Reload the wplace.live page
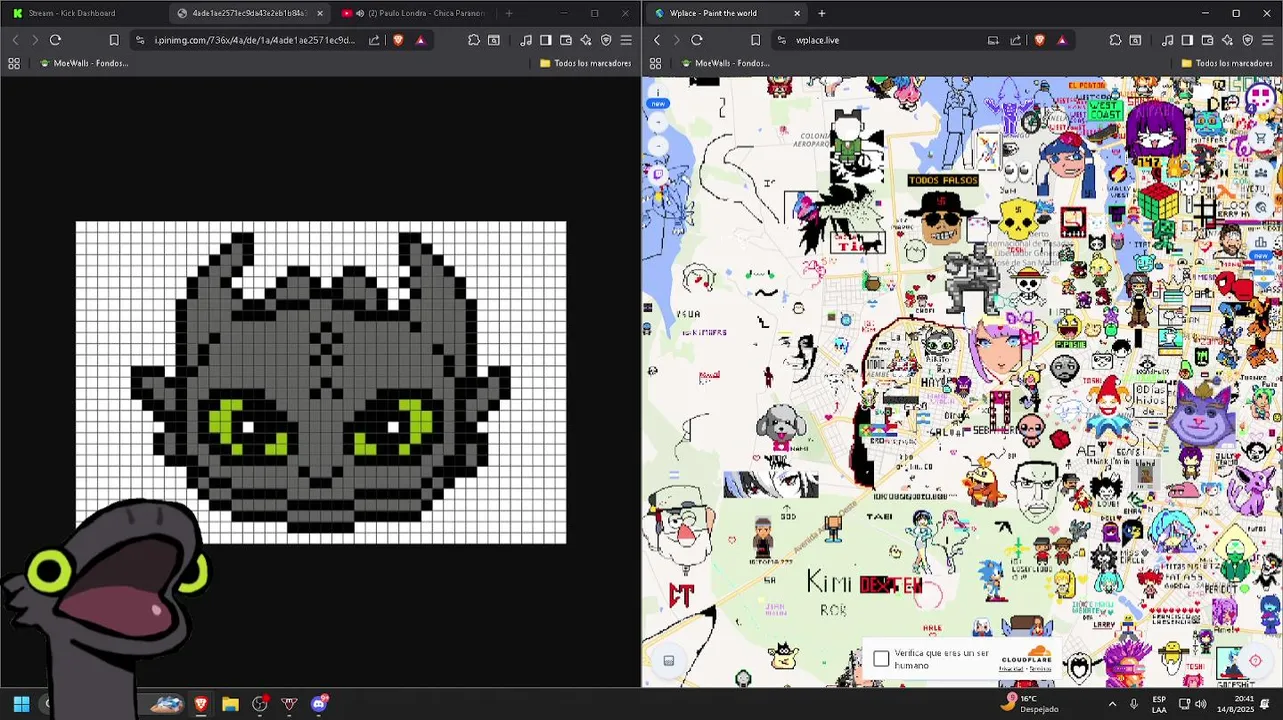This screenshot has width=1283, height=720. pos(697,40)
